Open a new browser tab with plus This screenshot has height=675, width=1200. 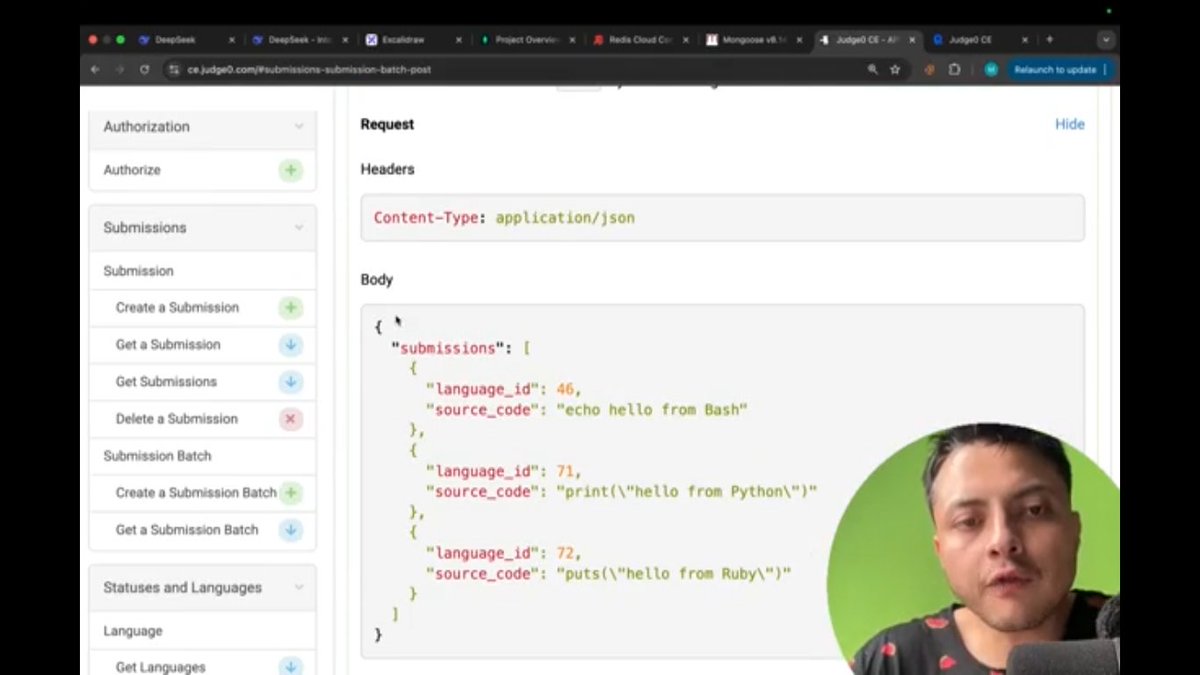pos(1049,40)
